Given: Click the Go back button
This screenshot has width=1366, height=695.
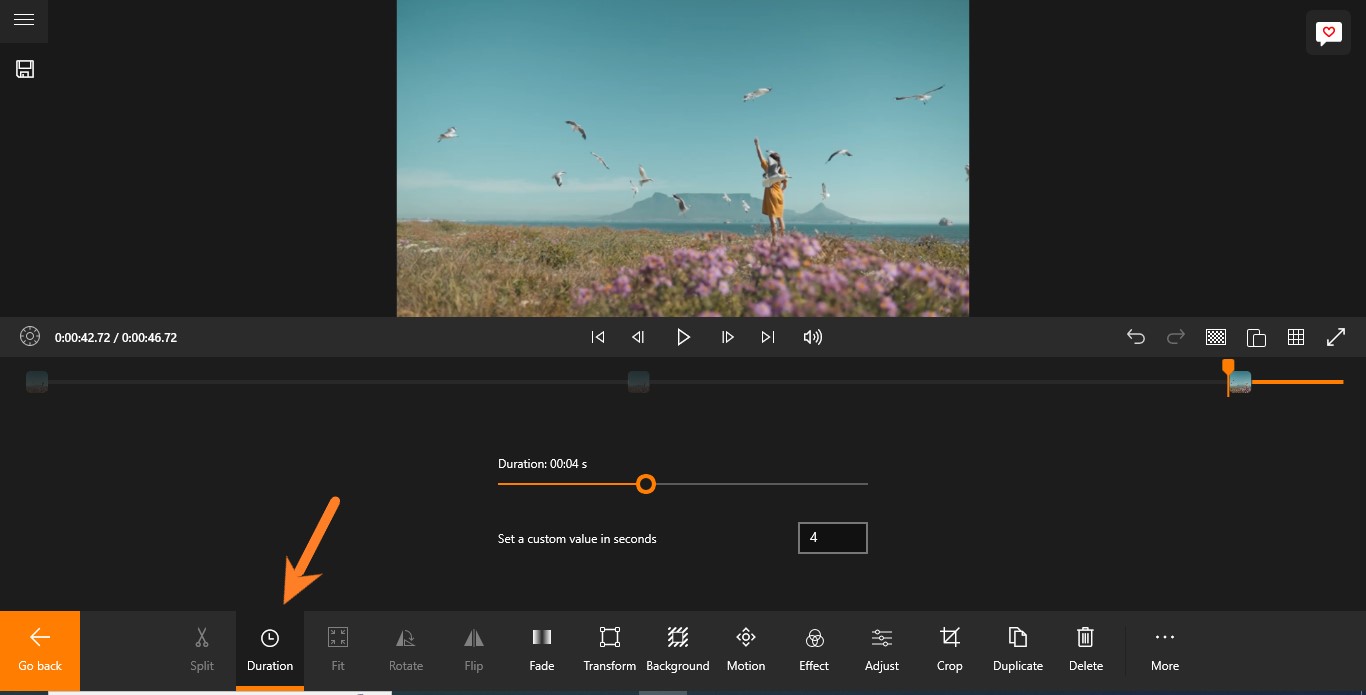Looking at the screenshot, I should (x=40, y=650).
